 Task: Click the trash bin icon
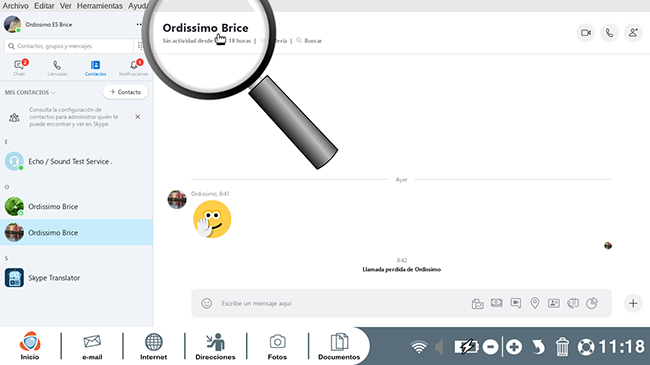(562, 347)
